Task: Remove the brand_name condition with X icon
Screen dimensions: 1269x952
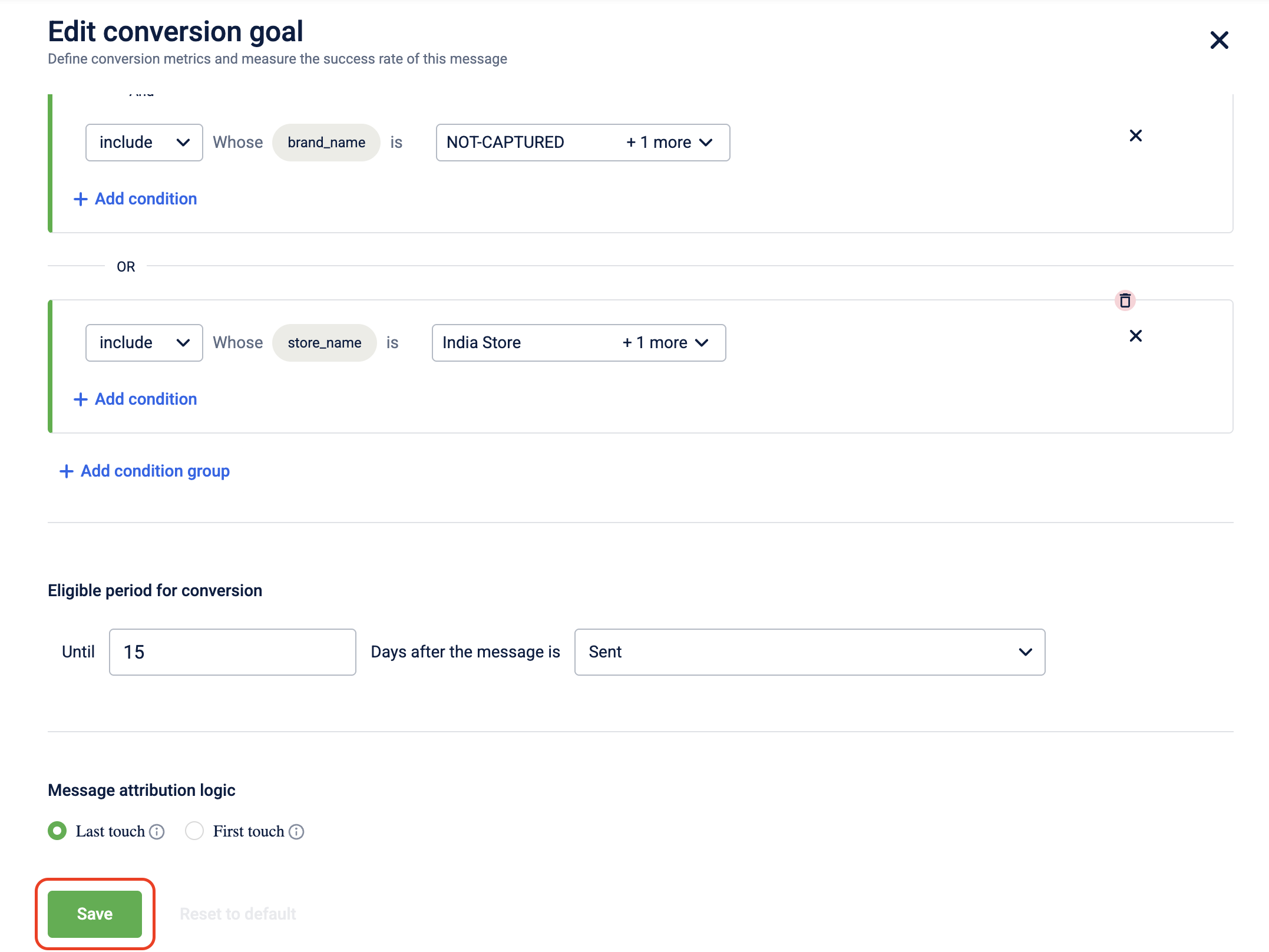Action: [1135, 136]
